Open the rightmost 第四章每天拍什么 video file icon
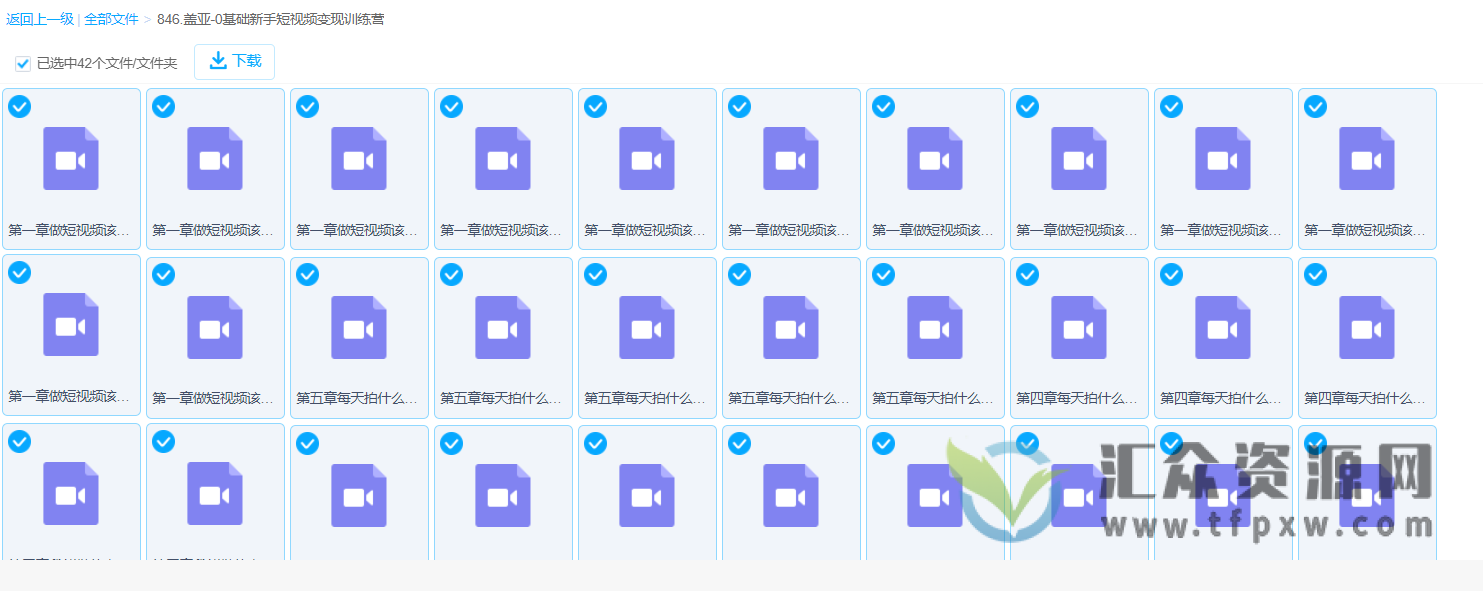 tap(1367, 325)
